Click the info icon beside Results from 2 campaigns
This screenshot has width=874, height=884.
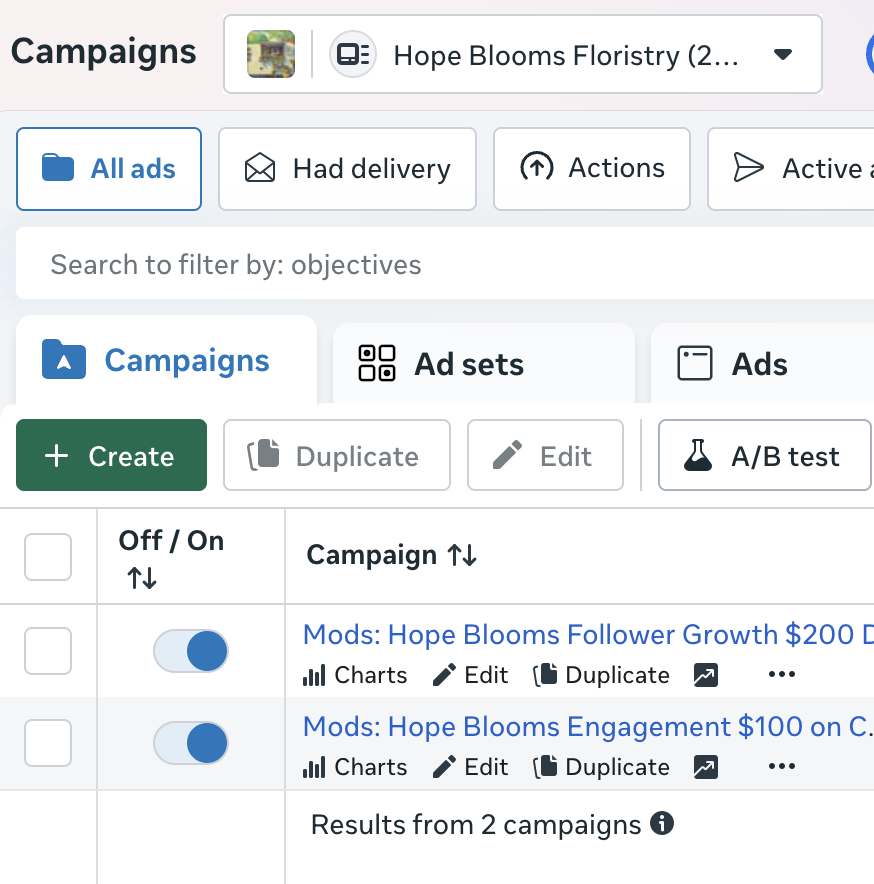(x=662, y=823)
